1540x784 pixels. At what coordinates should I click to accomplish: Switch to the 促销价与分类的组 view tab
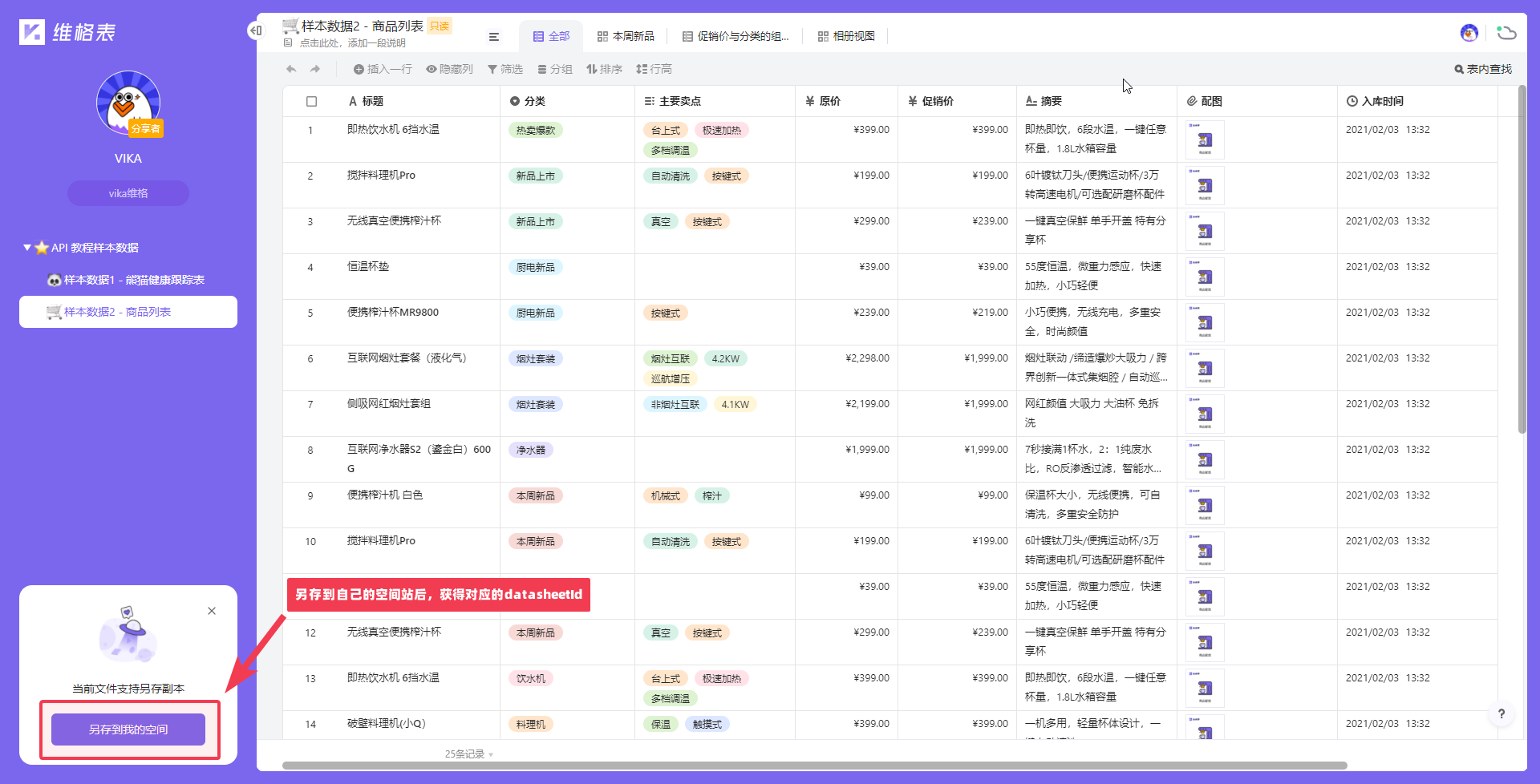click(736, 36)
